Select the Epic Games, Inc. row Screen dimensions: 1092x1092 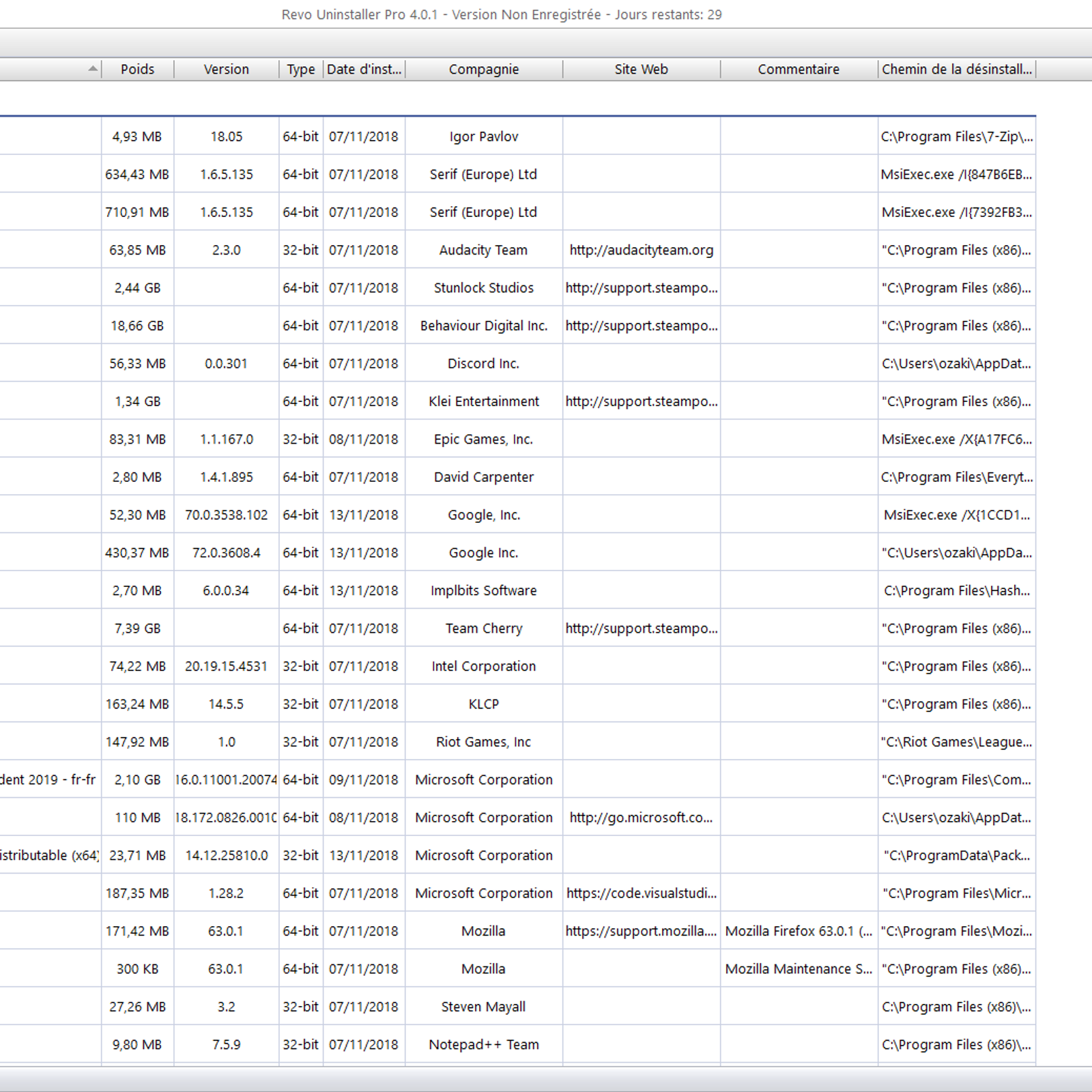pos(518,440)
